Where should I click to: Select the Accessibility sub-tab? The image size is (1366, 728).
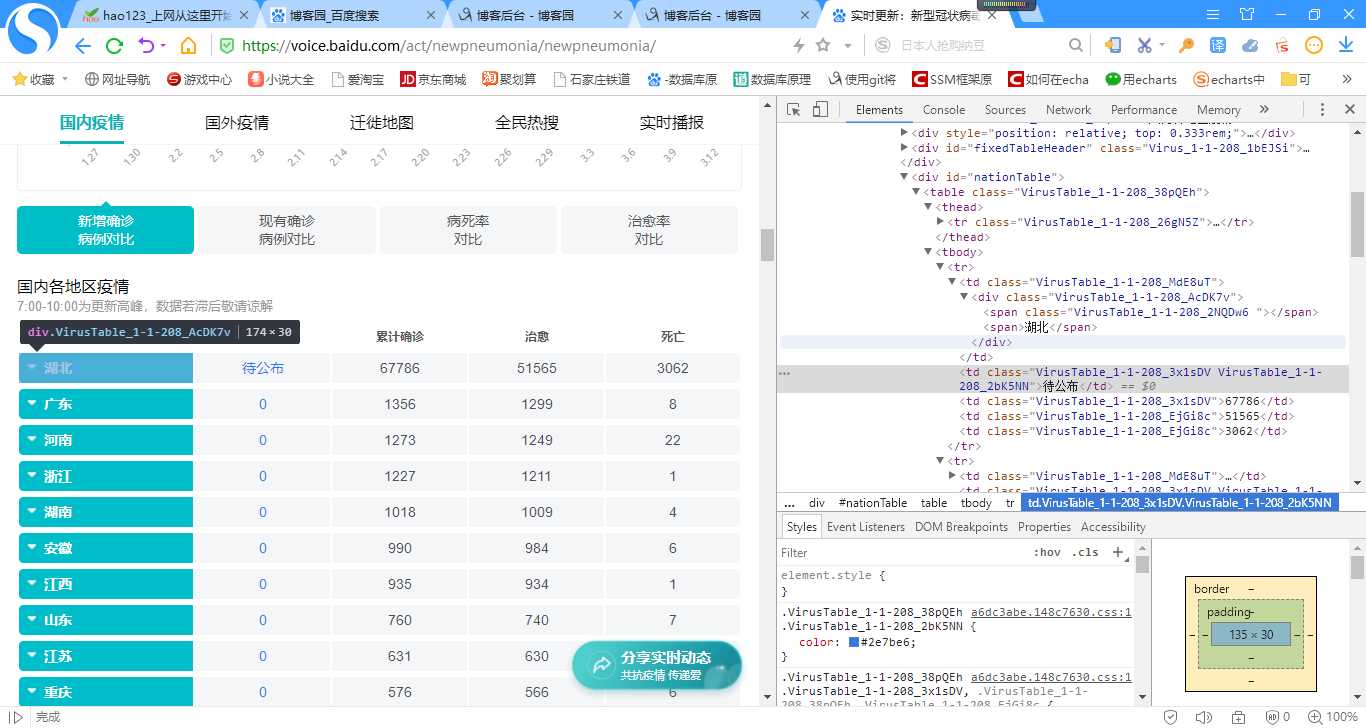[x=1113, y=527]
